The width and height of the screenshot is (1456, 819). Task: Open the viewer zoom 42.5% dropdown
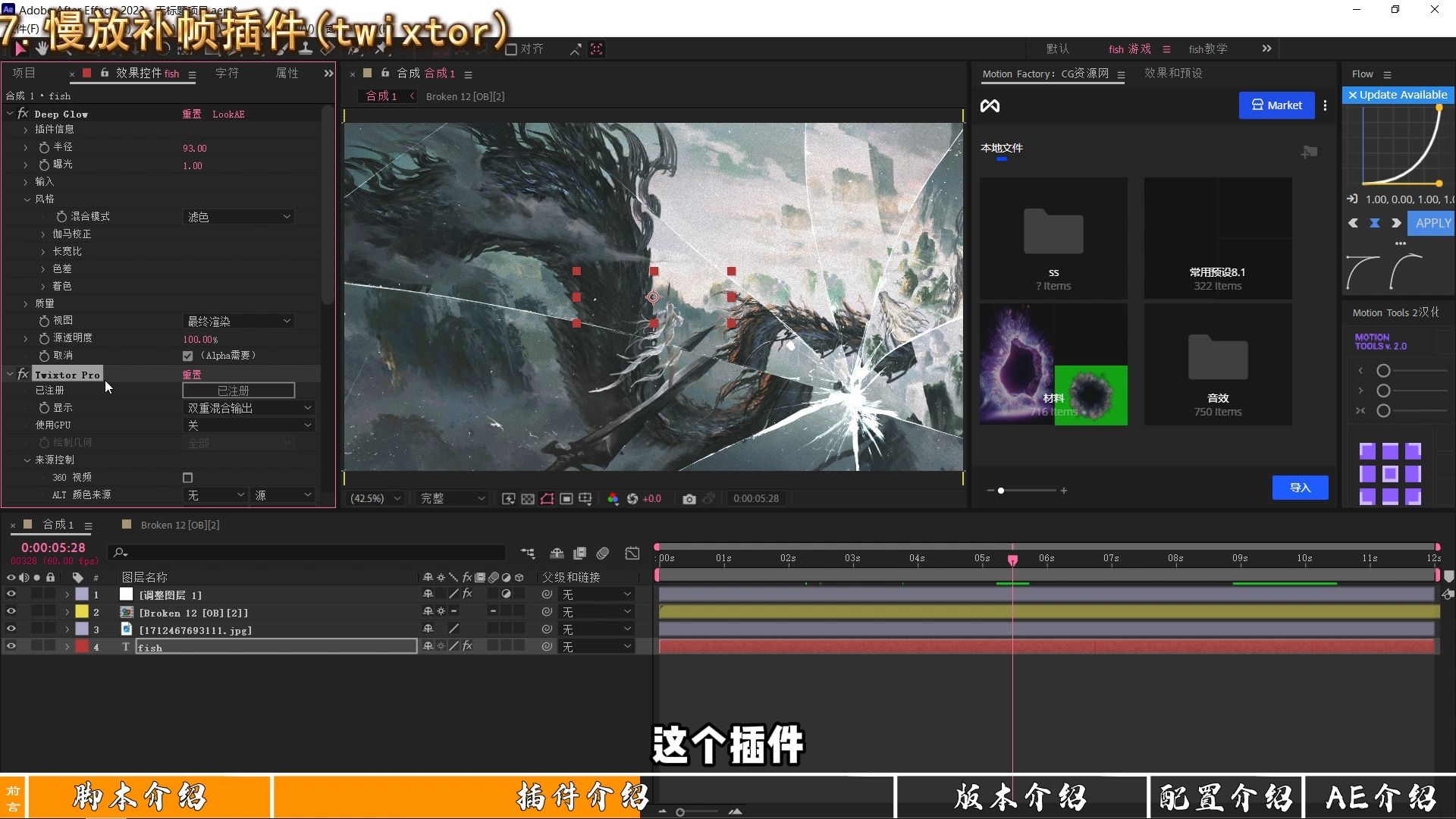(375, 499)
